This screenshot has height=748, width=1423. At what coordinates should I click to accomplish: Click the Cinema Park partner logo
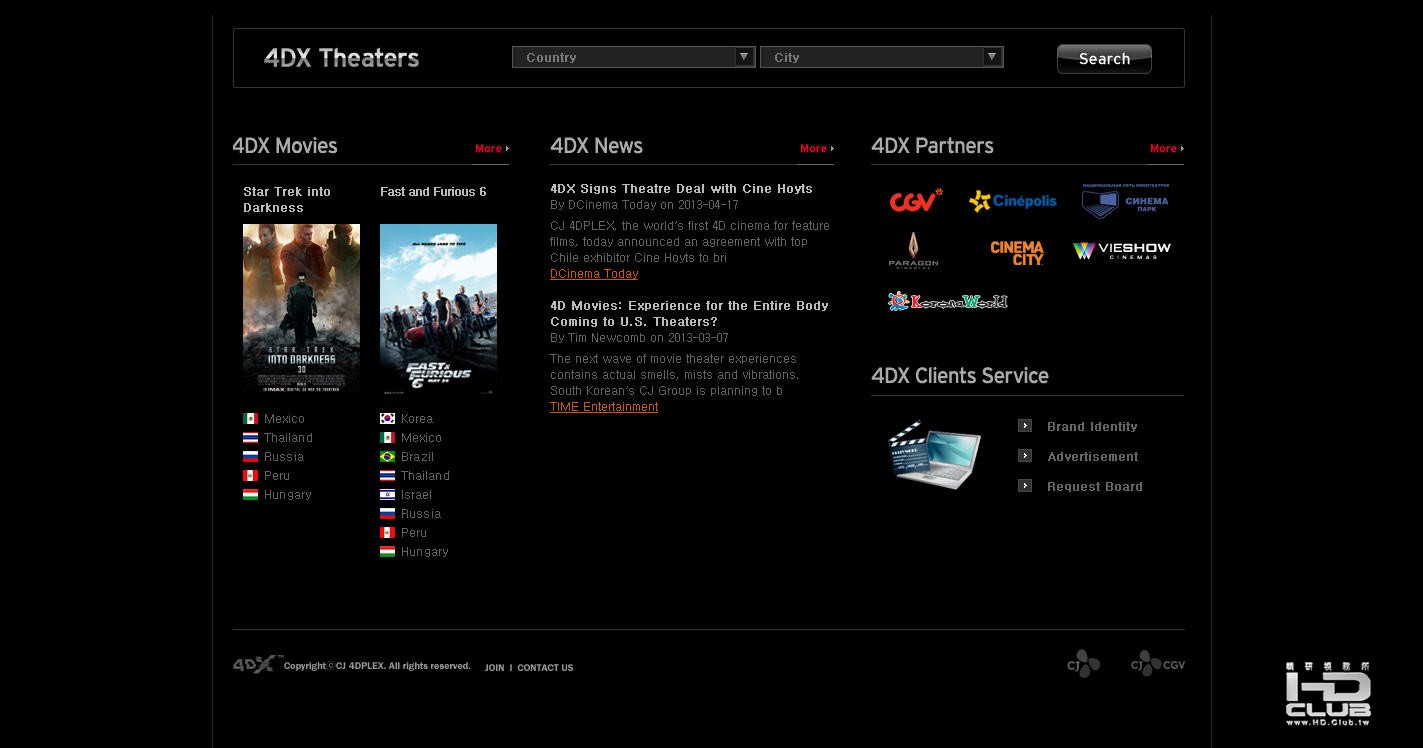(1125, 201)
